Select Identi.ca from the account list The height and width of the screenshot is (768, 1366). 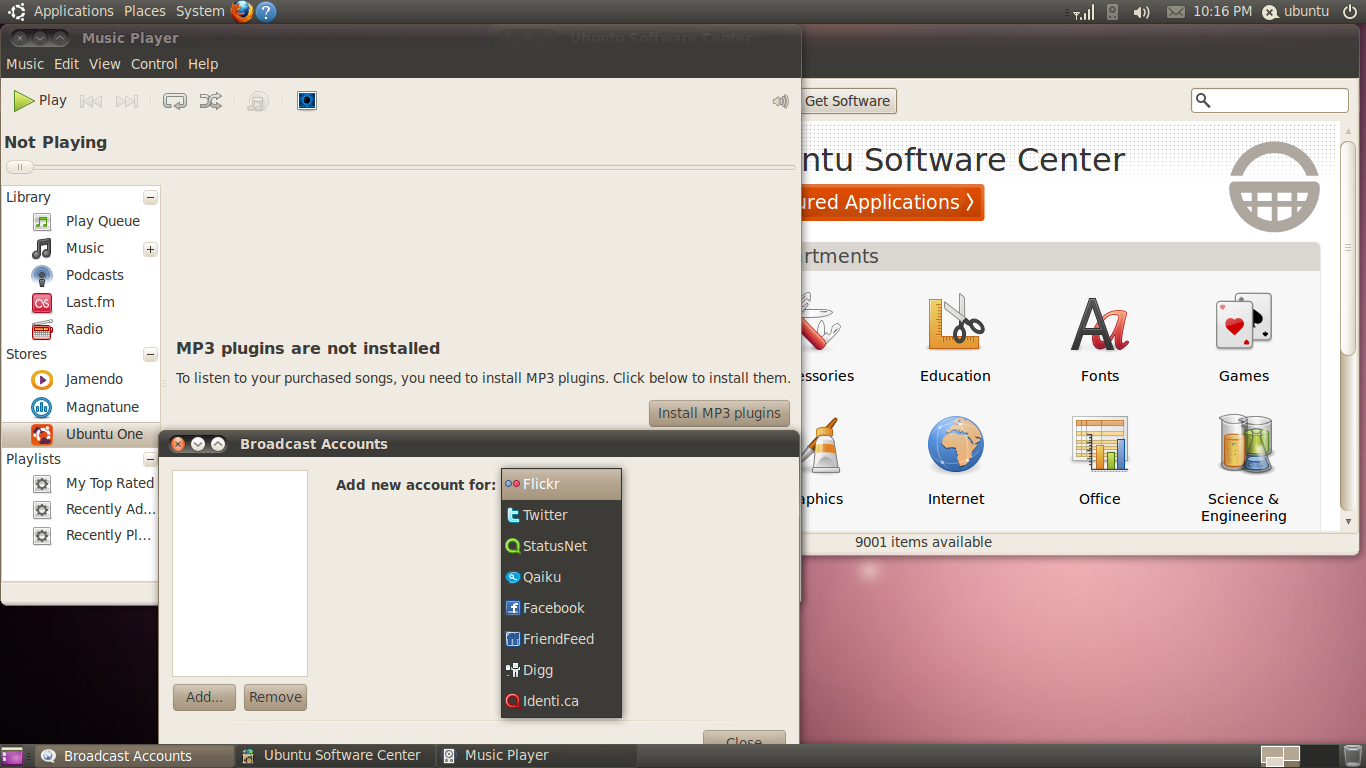click(561, 701)
